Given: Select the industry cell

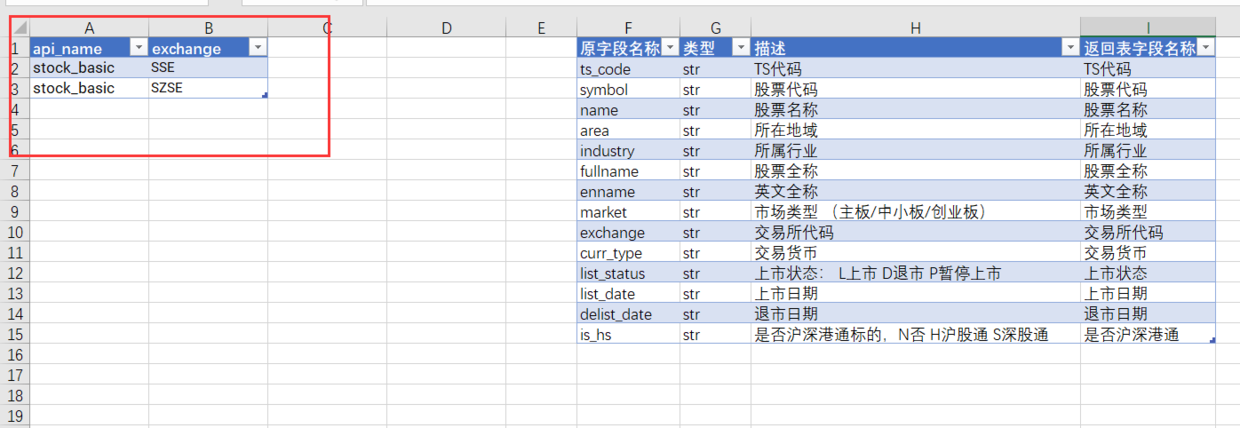Looking at the screenshot, I should pos(628,151).
